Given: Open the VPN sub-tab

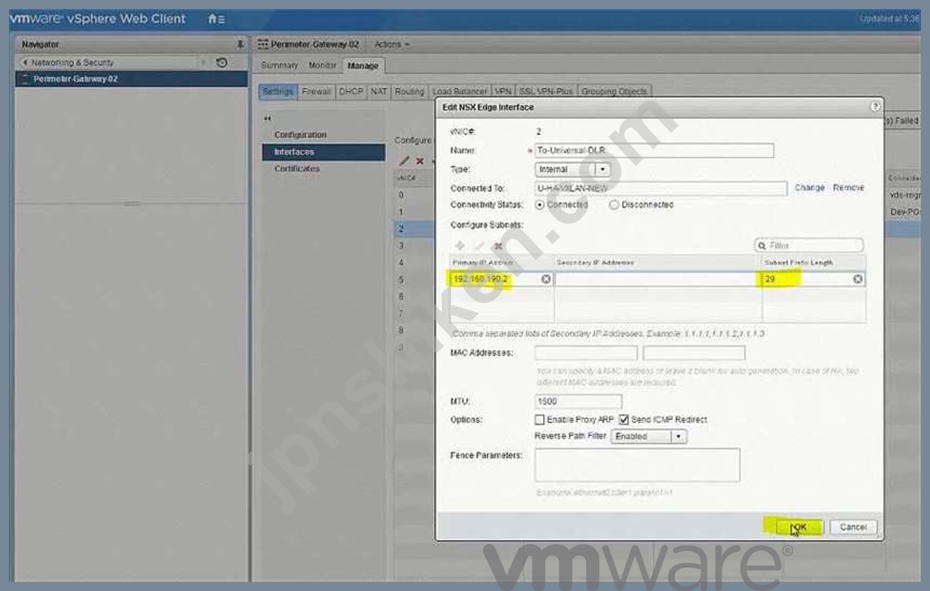Looking at the screenshot, I should click(x=503, y=91).
